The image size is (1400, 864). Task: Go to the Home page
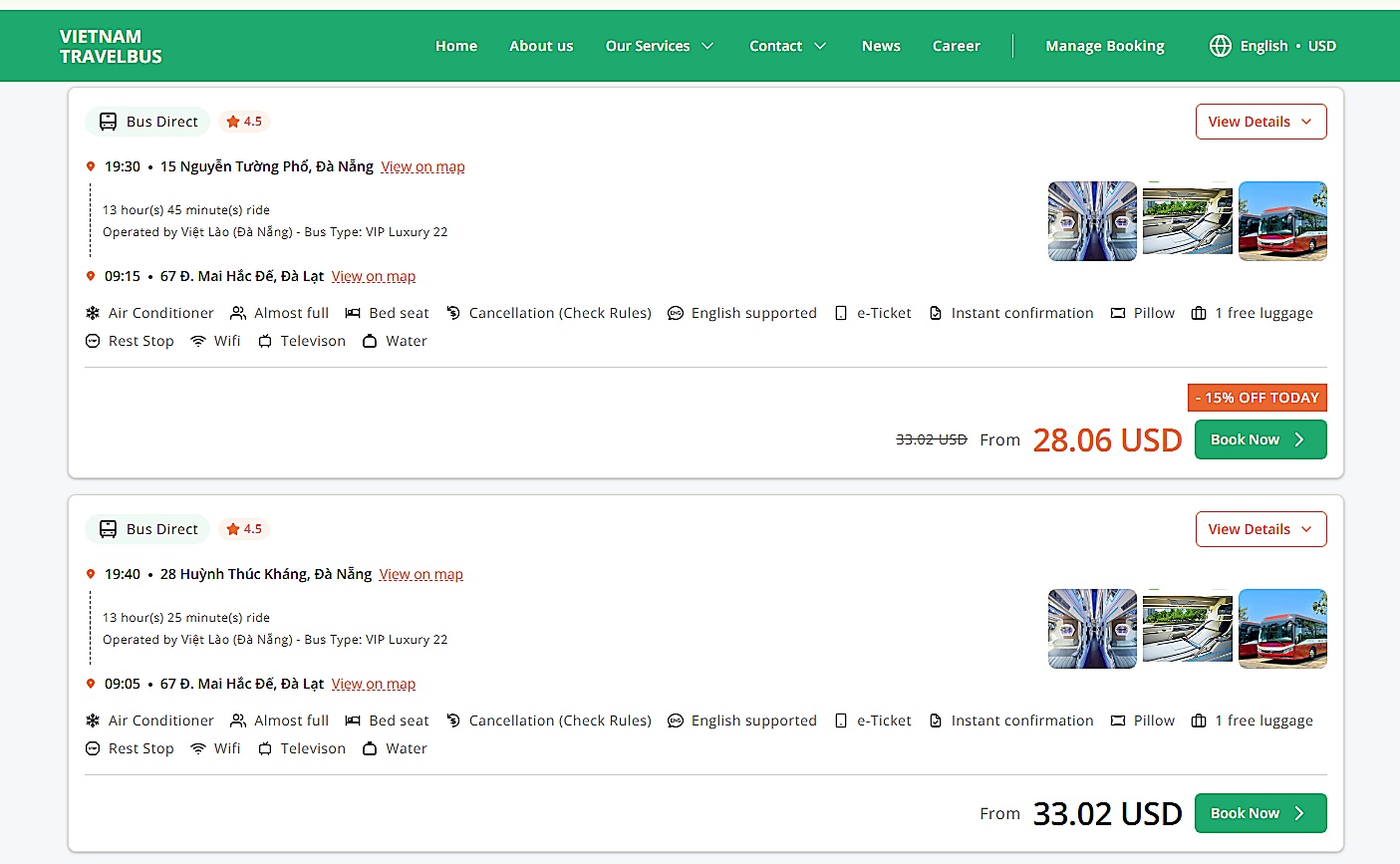456,46
